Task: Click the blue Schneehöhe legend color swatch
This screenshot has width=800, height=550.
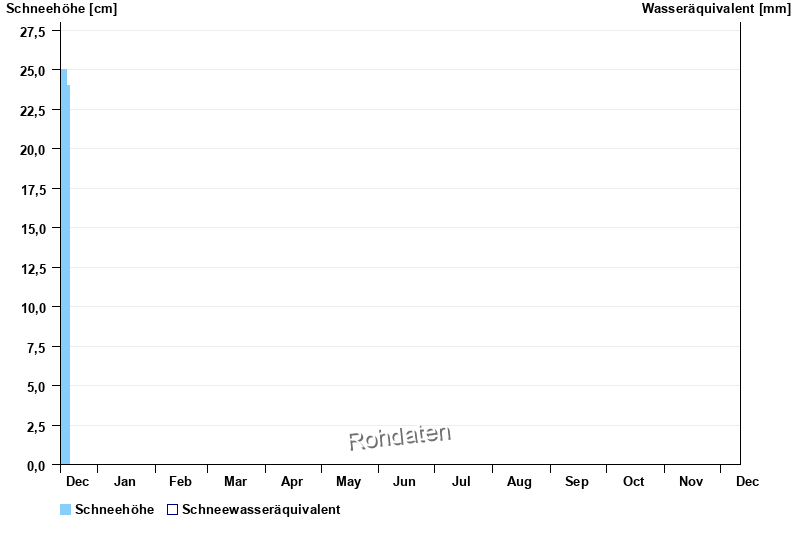Action: tap(66, 510)
